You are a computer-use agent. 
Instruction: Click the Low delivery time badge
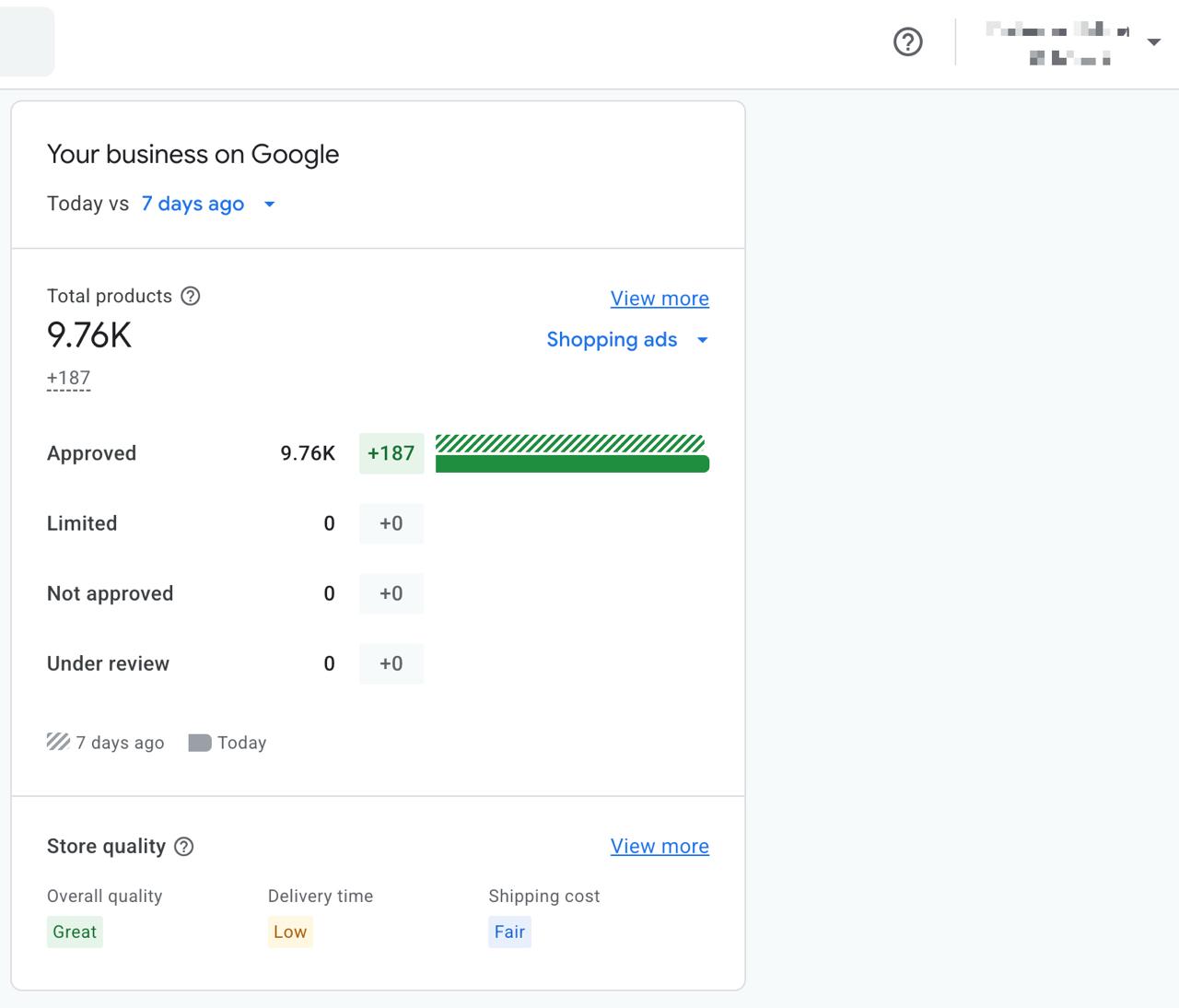pyautogui.click(x=290, y=932)
